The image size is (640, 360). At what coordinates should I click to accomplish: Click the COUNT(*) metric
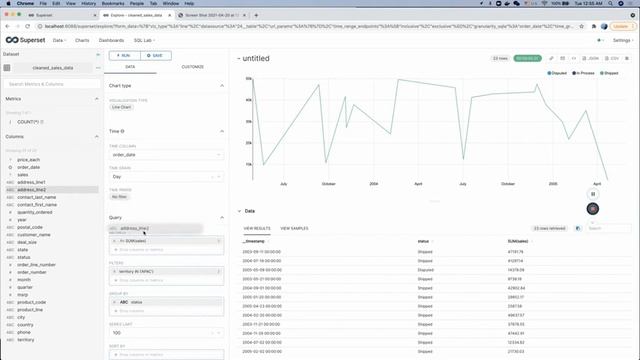pos(28,122)
